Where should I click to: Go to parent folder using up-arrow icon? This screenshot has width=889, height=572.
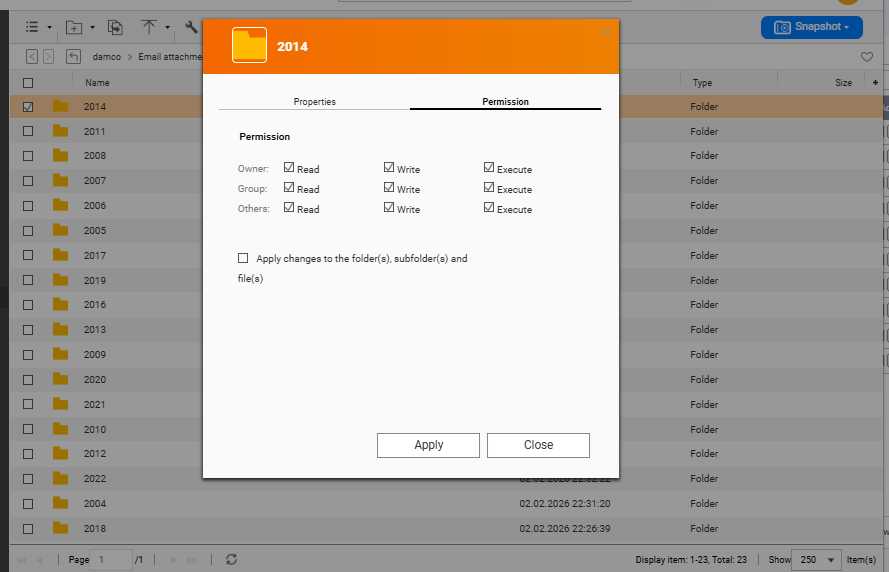pos(73,57)
